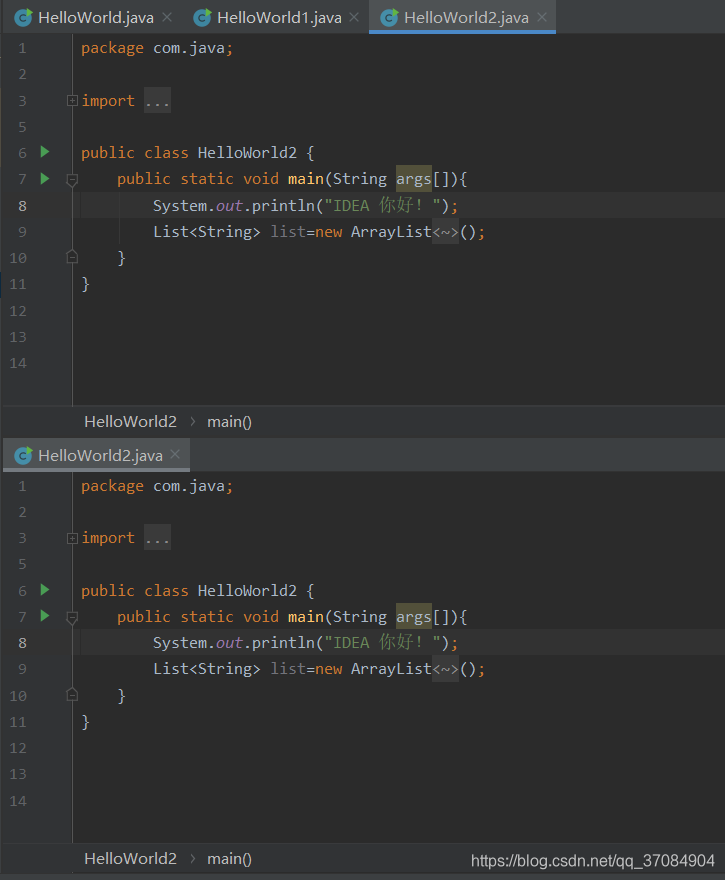The width and height of the screenshot is (725, 880).
Task: Expand the folded import ellipsis in top pane
Action: tap(157, 100)
